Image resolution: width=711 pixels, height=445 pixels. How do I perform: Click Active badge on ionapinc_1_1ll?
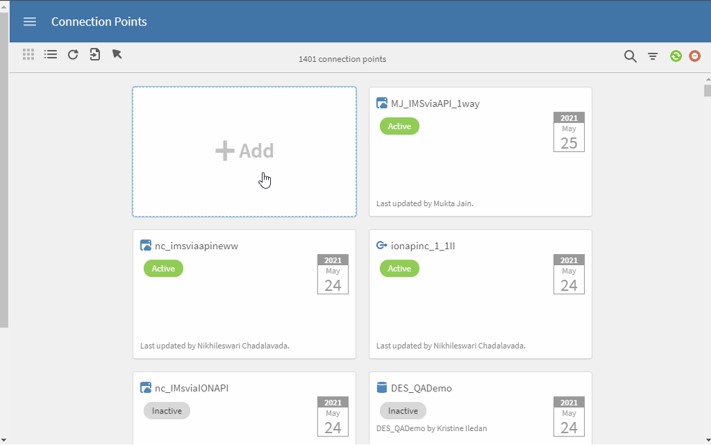(x=399, y=269)
